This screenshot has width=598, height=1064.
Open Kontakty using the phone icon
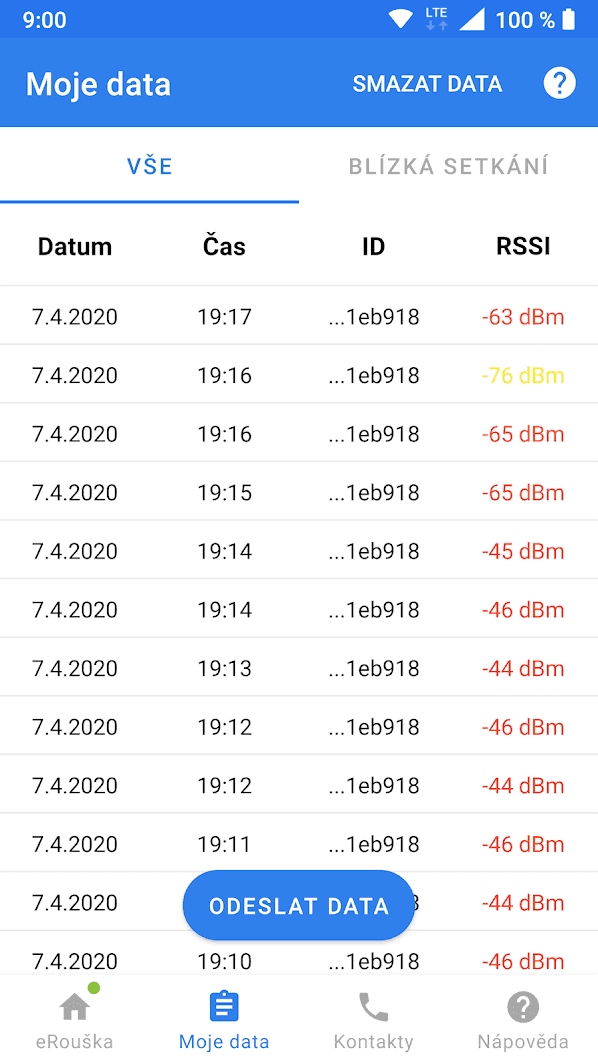(373, 1005)
